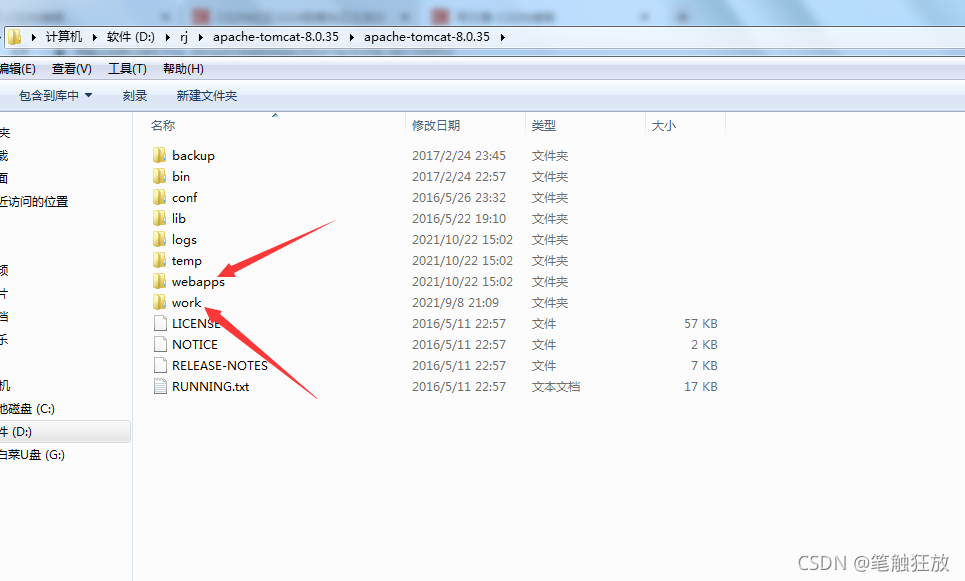
Task: Select the backup folder icon
Action: (159, 155)
